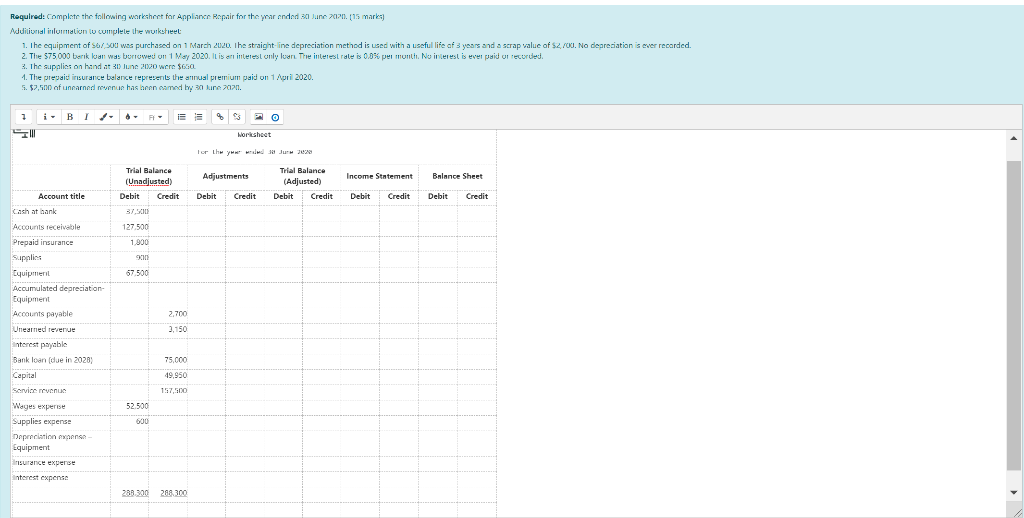Click the 3,150 unearned revenue credit cell
The width and height of the screenshot is (1024, 518).
click(x=168, y=329)
